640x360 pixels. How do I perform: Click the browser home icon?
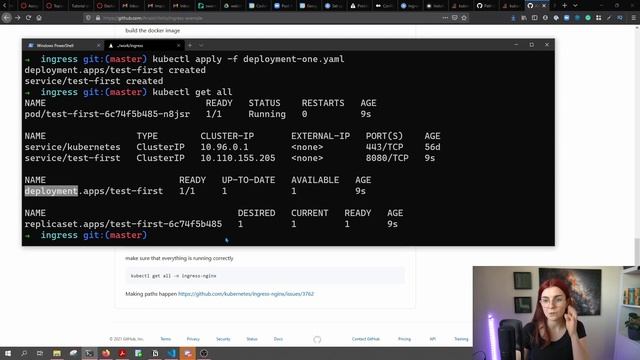coord(39,18)
